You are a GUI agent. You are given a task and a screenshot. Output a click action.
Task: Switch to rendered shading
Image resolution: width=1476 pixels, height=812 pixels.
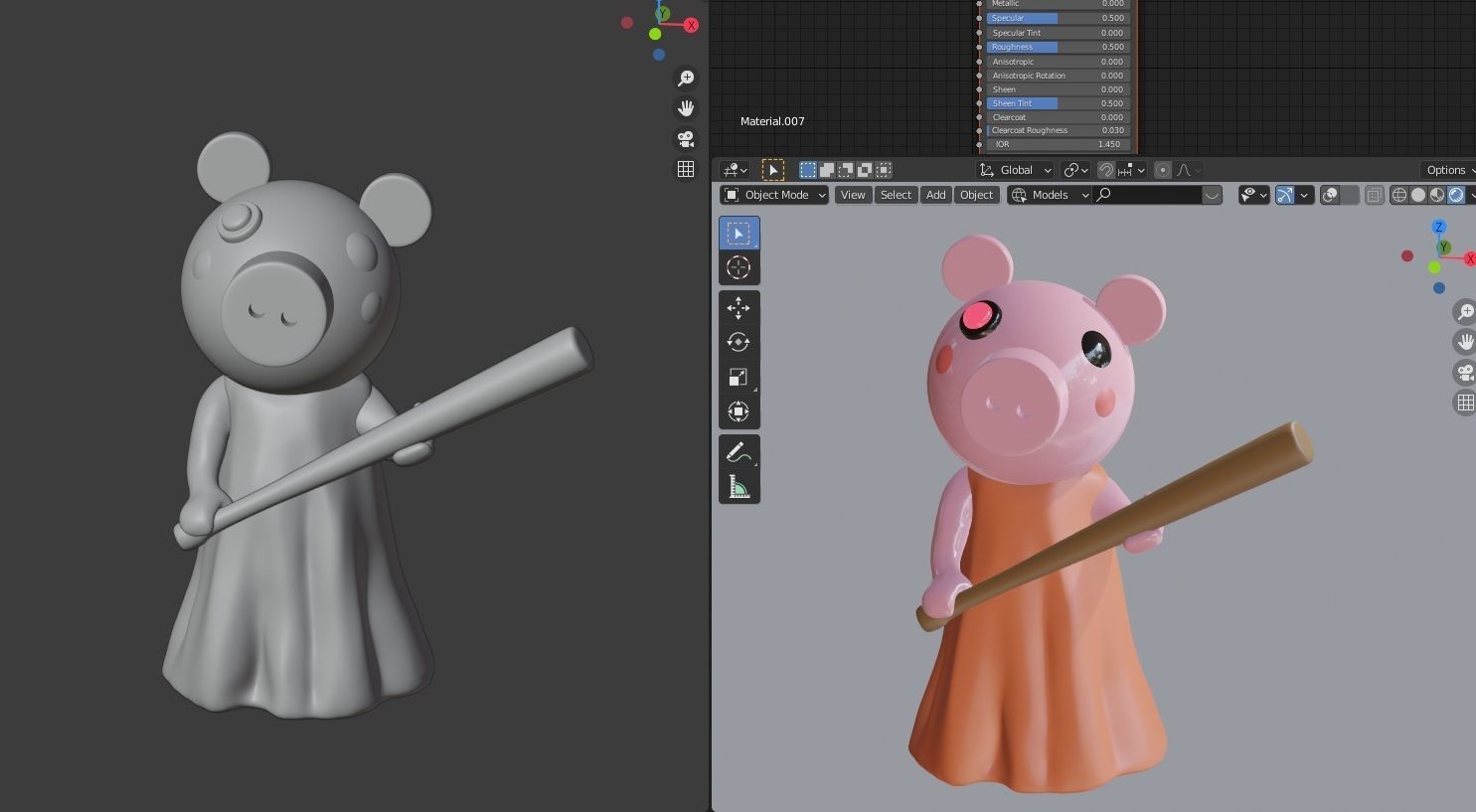(1456, 195)
